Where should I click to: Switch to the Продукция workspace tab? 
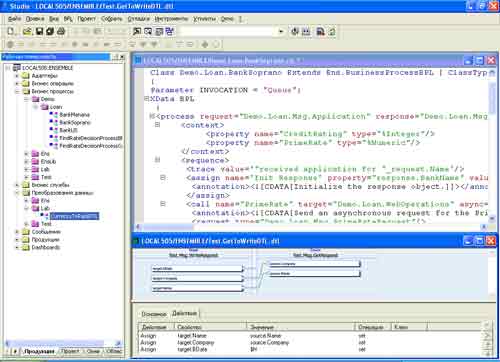coord(39,351)
